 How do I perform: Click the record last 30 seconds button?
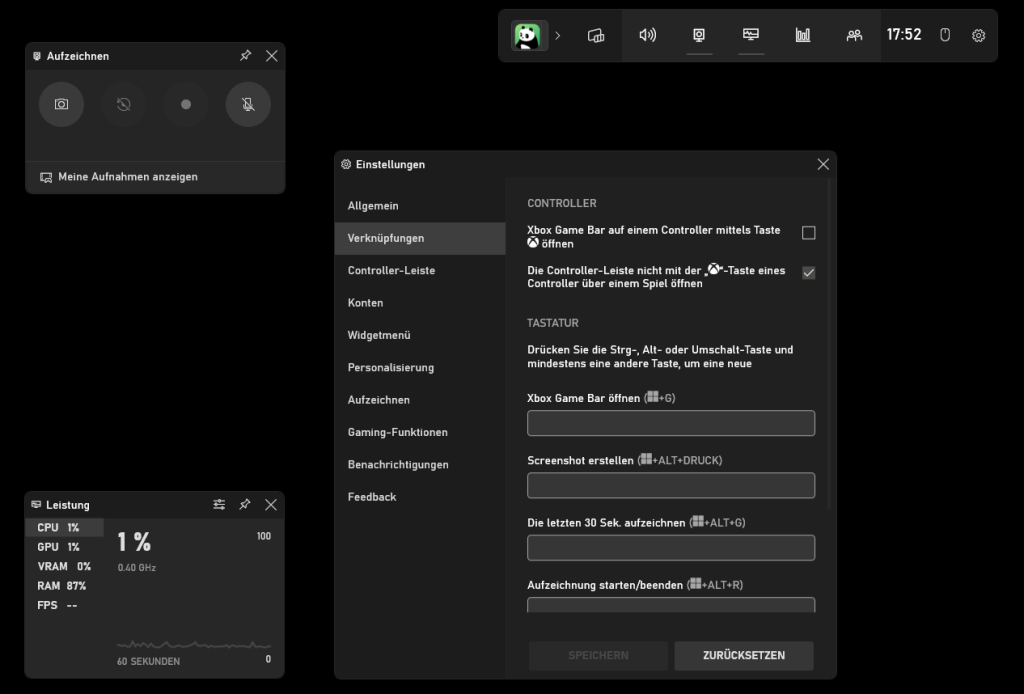[123, 104]
